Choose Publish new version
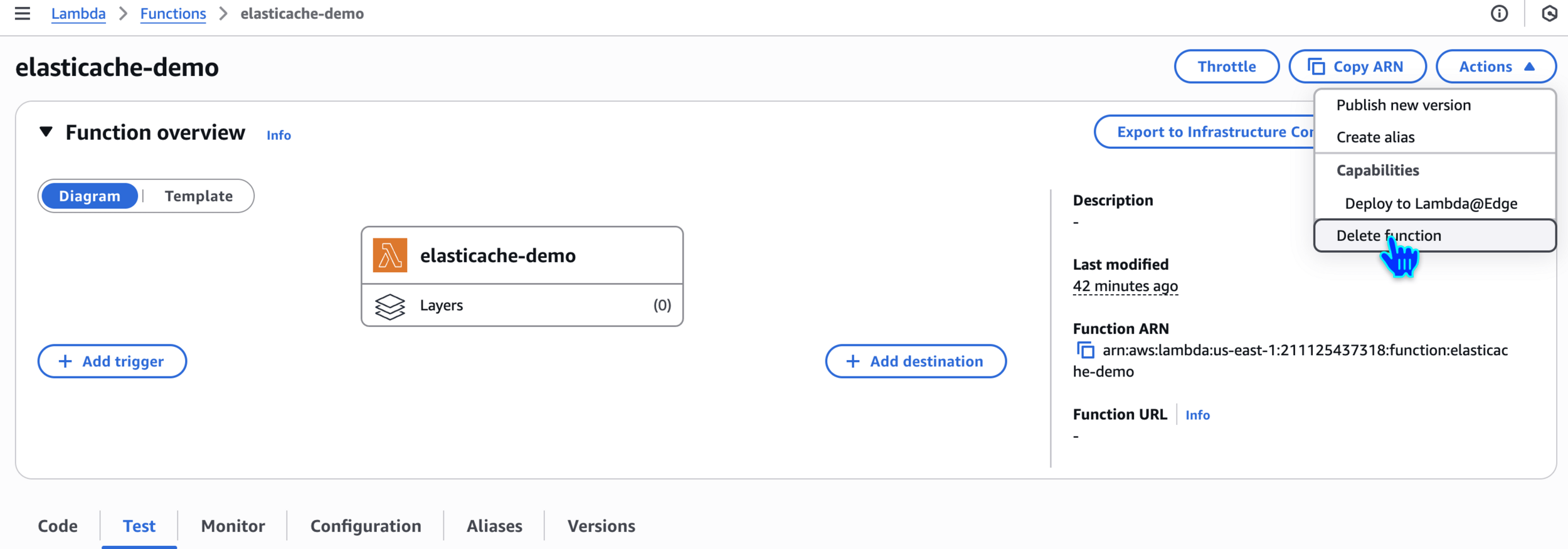The height and width of the screenshot is (549, 1568). (1403, 105)
